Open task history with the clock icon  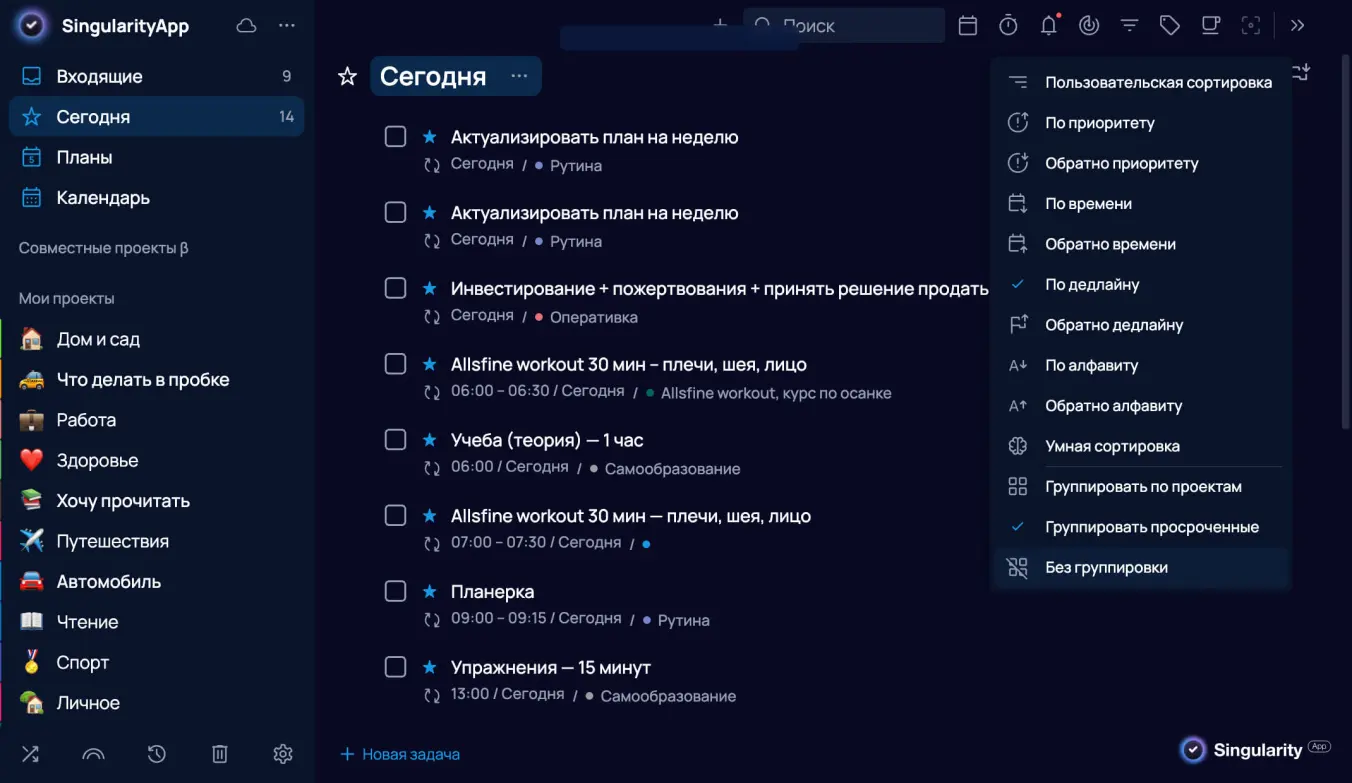156,754
